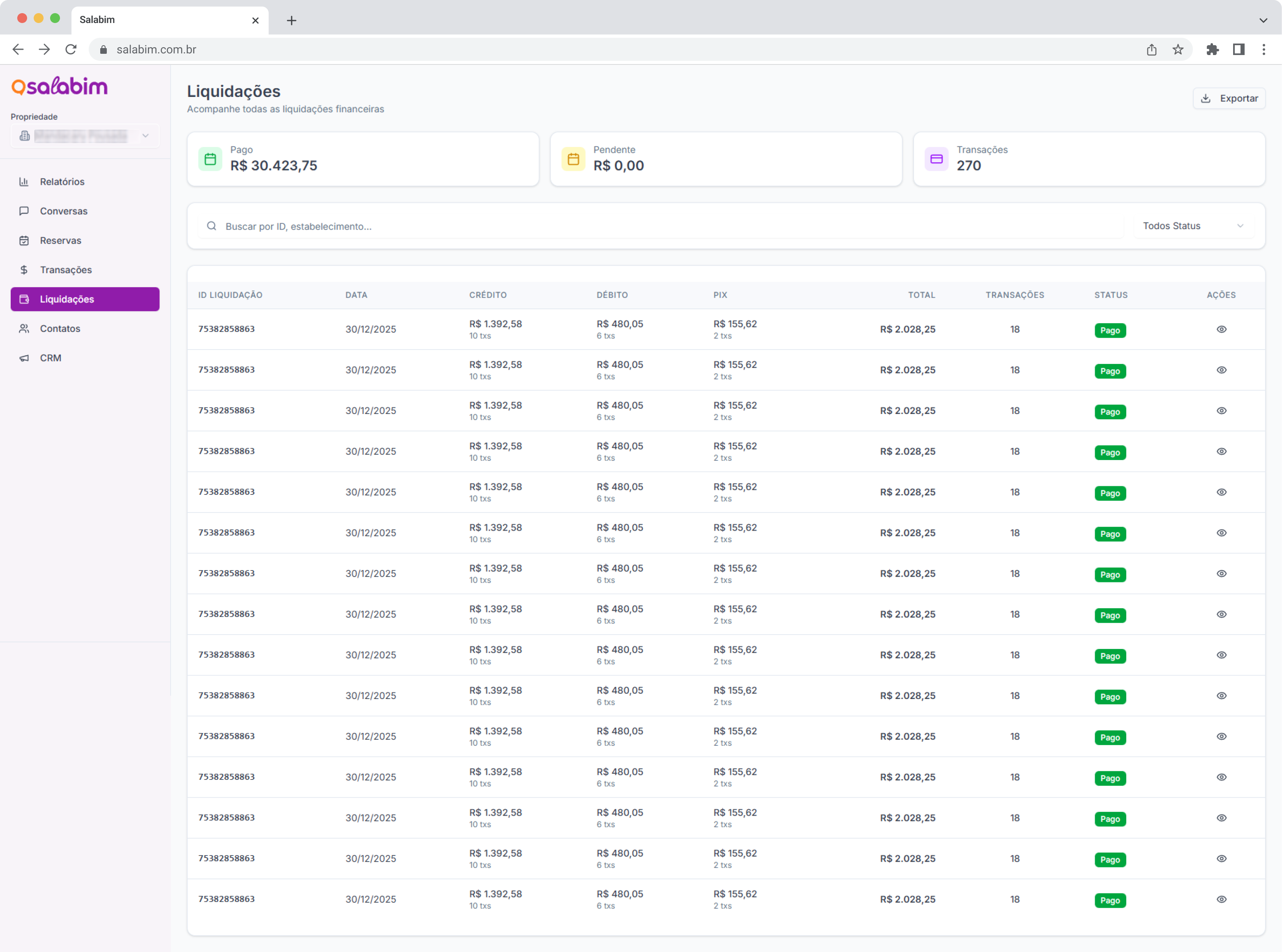The width and height of the screenshot is (1282, 952).
Task: Click the green Pago calendar icon
Action: (210, 159)
